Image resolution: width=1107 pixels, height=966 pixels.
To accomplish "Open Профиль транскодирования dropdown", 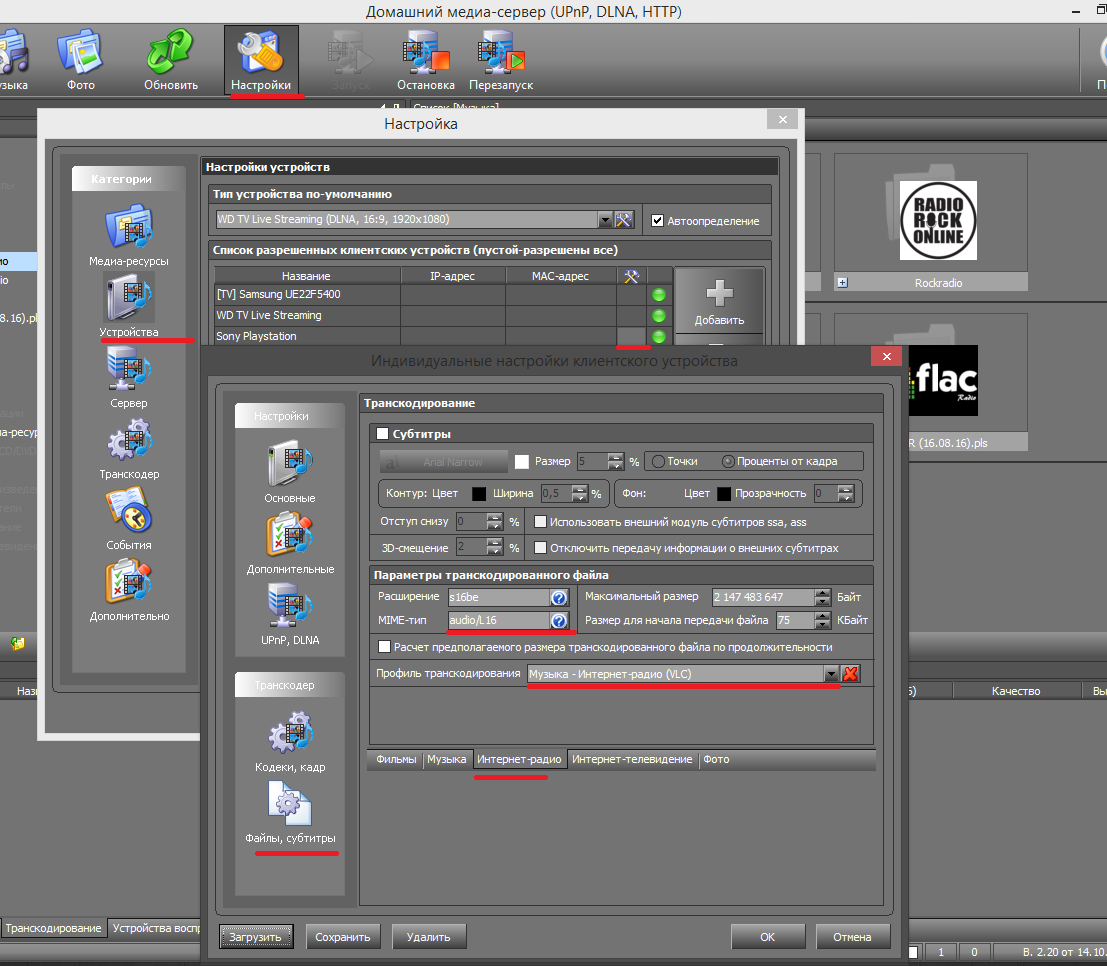I will tap(831, 674).
